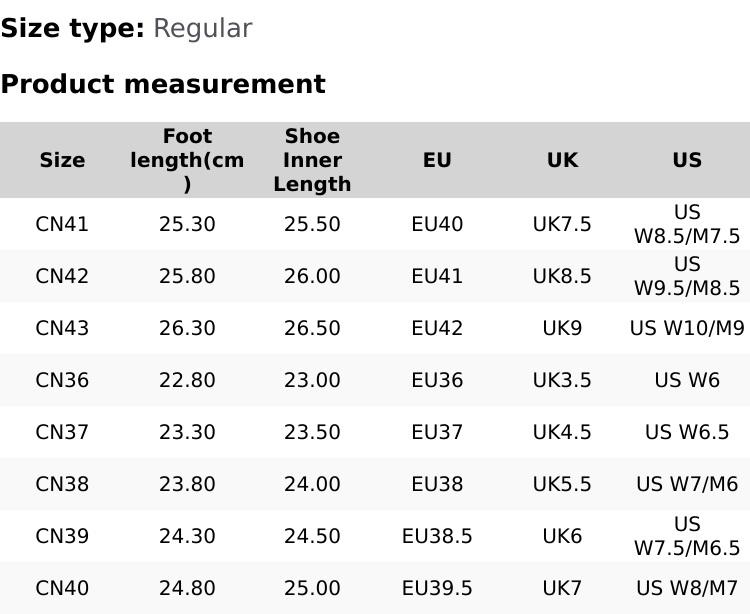This screenshot has width=750, height=614.
Task: Click the Foot length(cm) column header
Action: (x=187, y=160)
